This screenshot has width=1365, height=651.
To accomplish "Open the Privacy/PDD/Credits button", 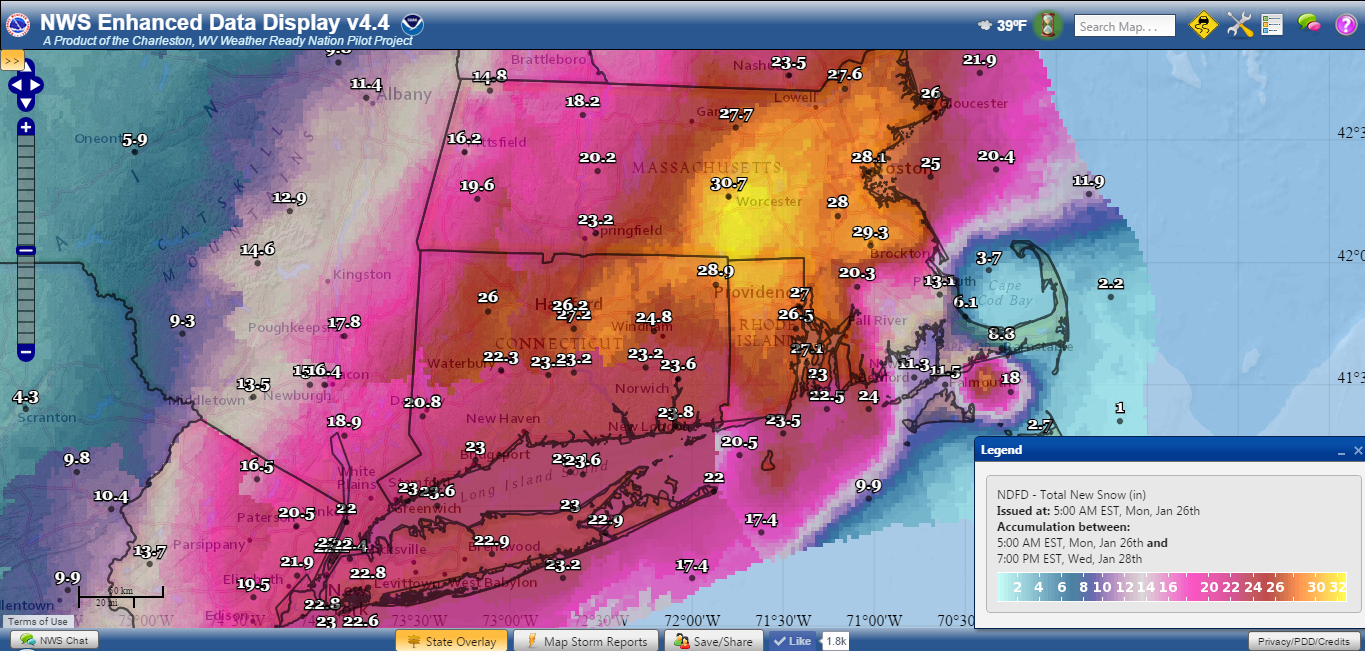I will tap(1304, 641).
